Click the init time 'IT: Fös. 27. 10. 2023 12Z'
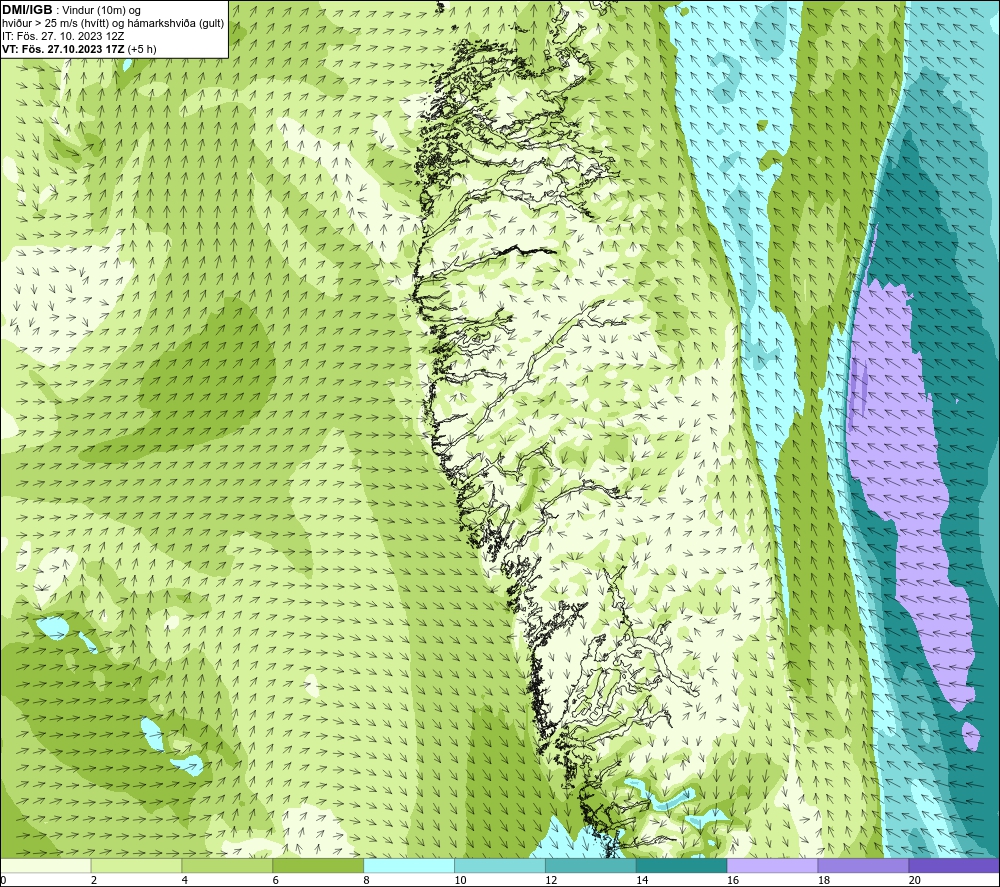1000x887 pixels. [63, 36]
